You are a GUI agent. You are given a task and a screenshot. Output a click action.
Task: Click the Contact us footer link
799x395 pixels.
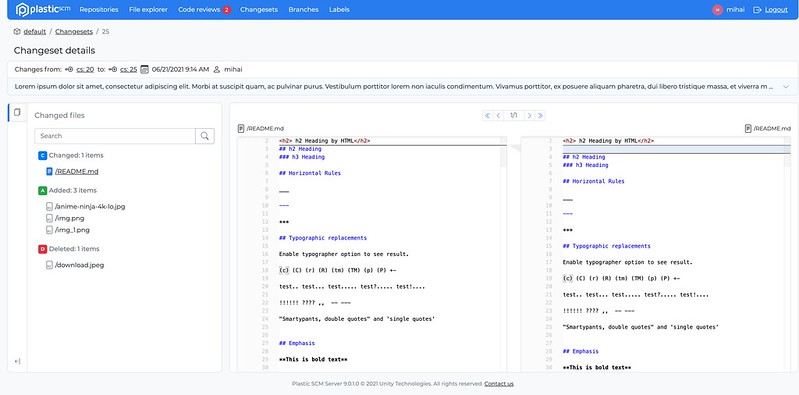click(x=499, y=384)
